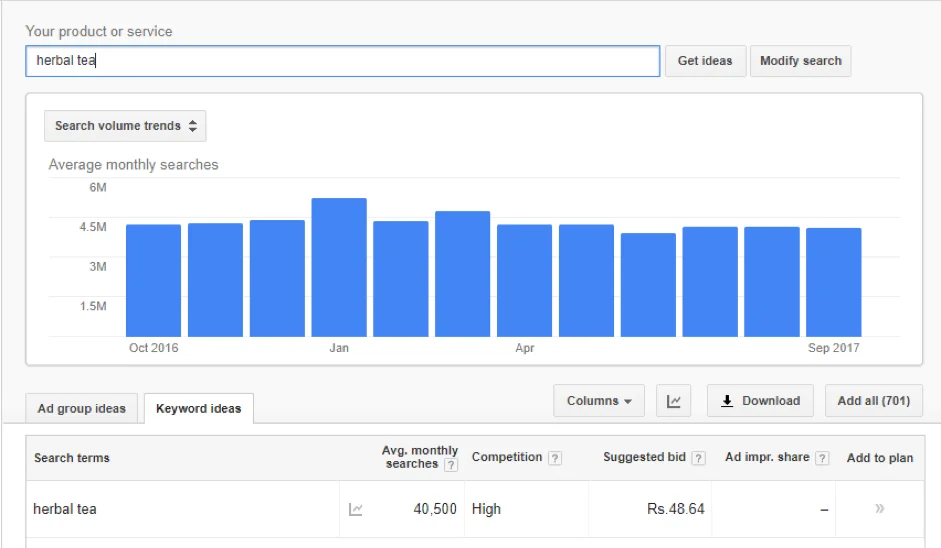Viewport: 941px width, 548px height.
Task: Toggle the chart view icon button
Action: pyautogui.click(x=674, y=401)
